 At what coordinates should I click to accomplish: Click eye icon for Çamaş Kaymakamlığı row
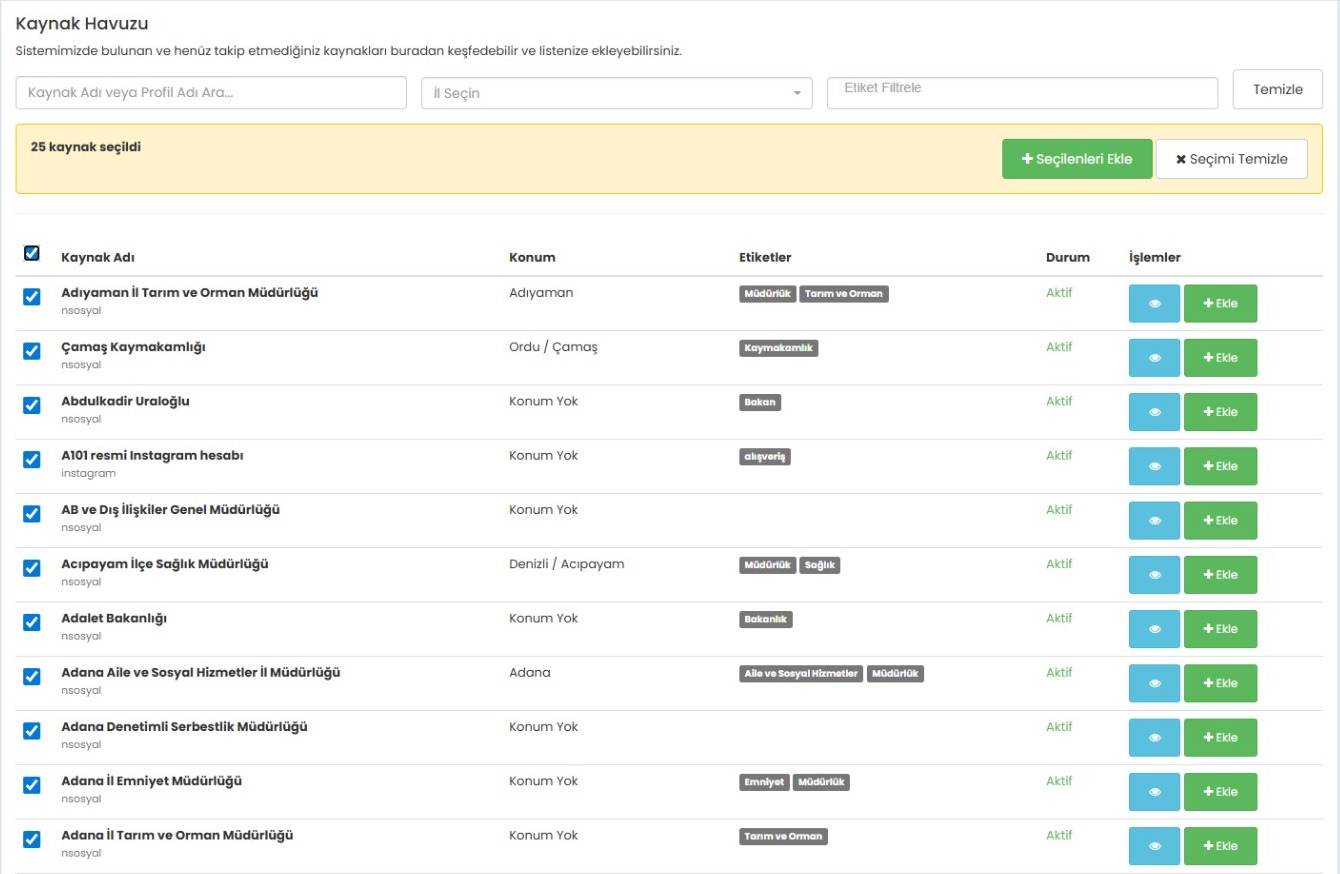click(1154, 358)
